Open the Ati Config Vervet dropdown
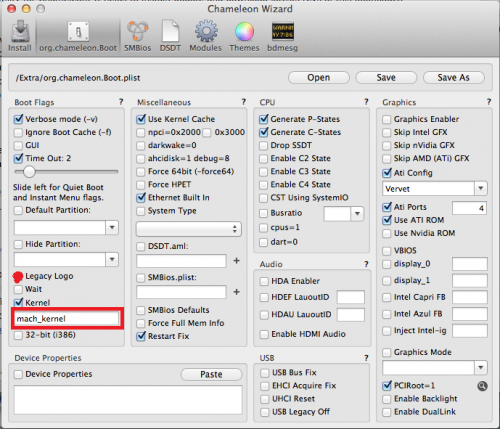The image size is (500, 429). [481, 189]
